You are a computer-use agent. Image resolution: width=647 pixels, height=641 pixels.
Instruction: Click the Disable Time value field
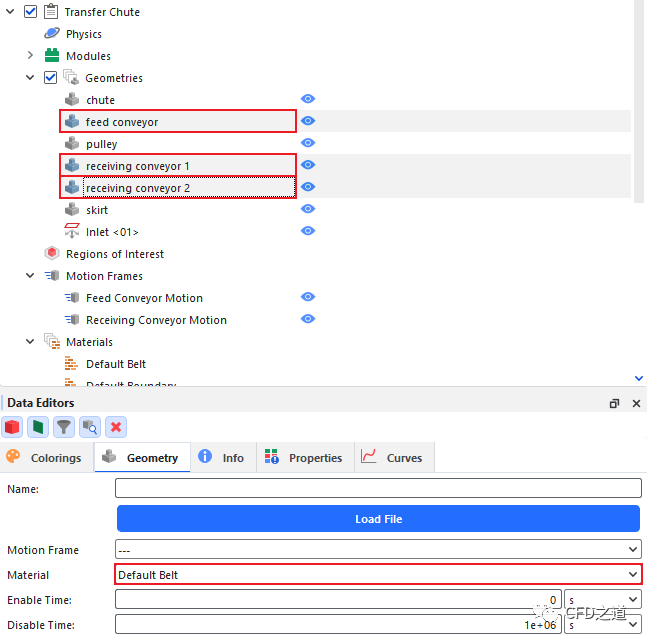coord(338,624)
